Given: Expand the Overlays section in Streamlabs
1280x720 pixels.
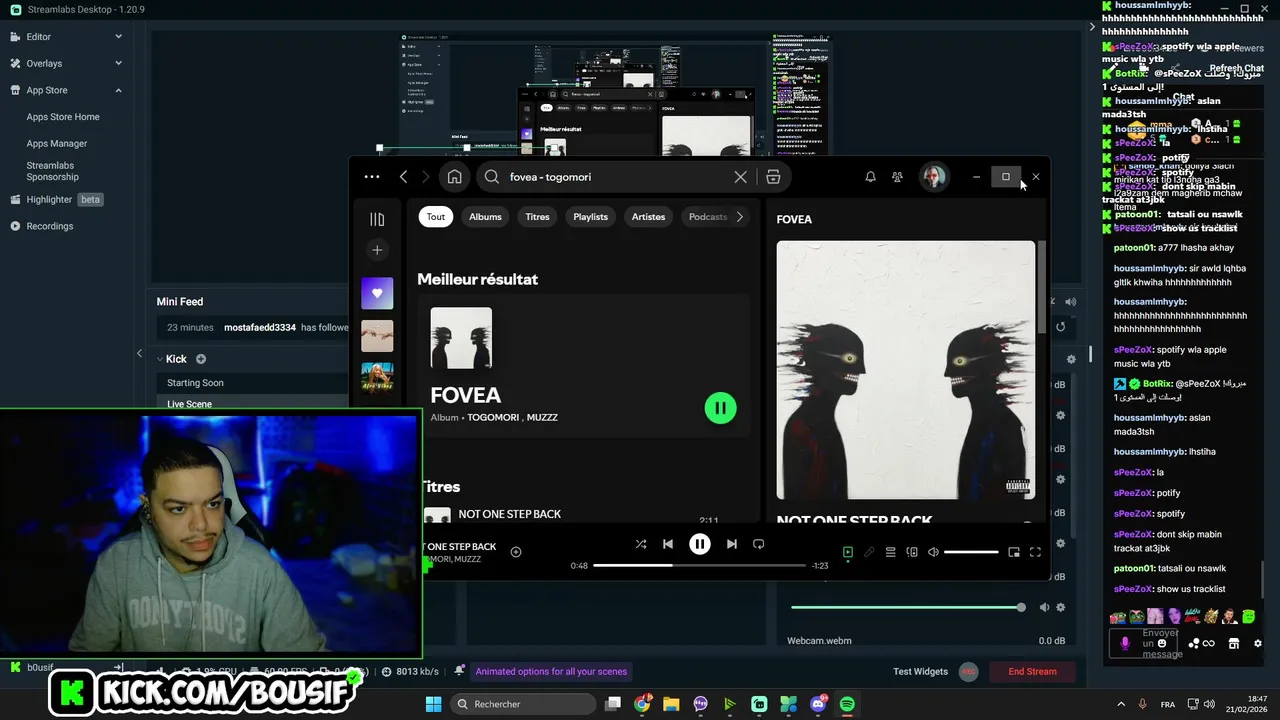Looking at the screenshot, I should 118,63.
